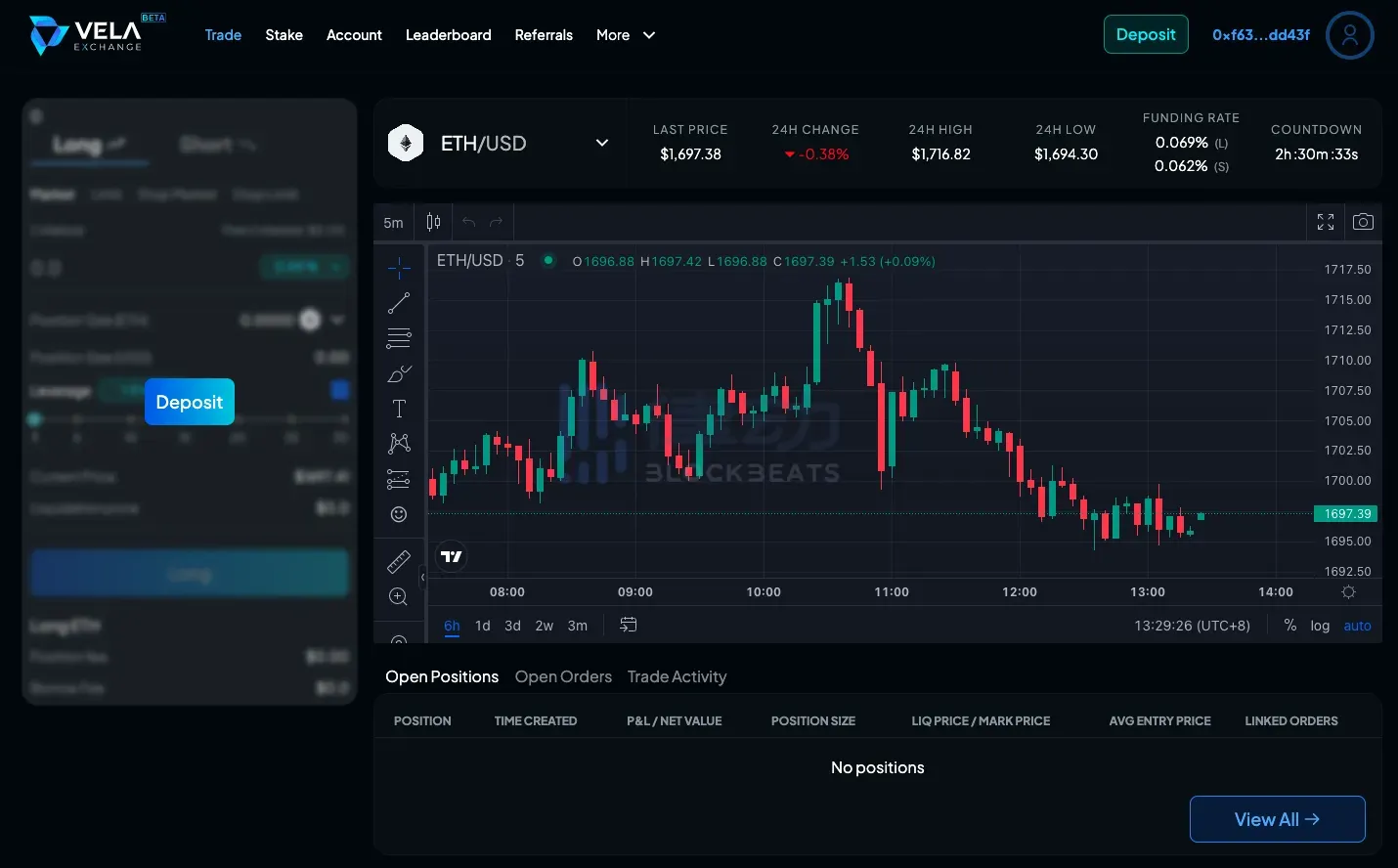Open the measure ruler tool

[399, 561]
